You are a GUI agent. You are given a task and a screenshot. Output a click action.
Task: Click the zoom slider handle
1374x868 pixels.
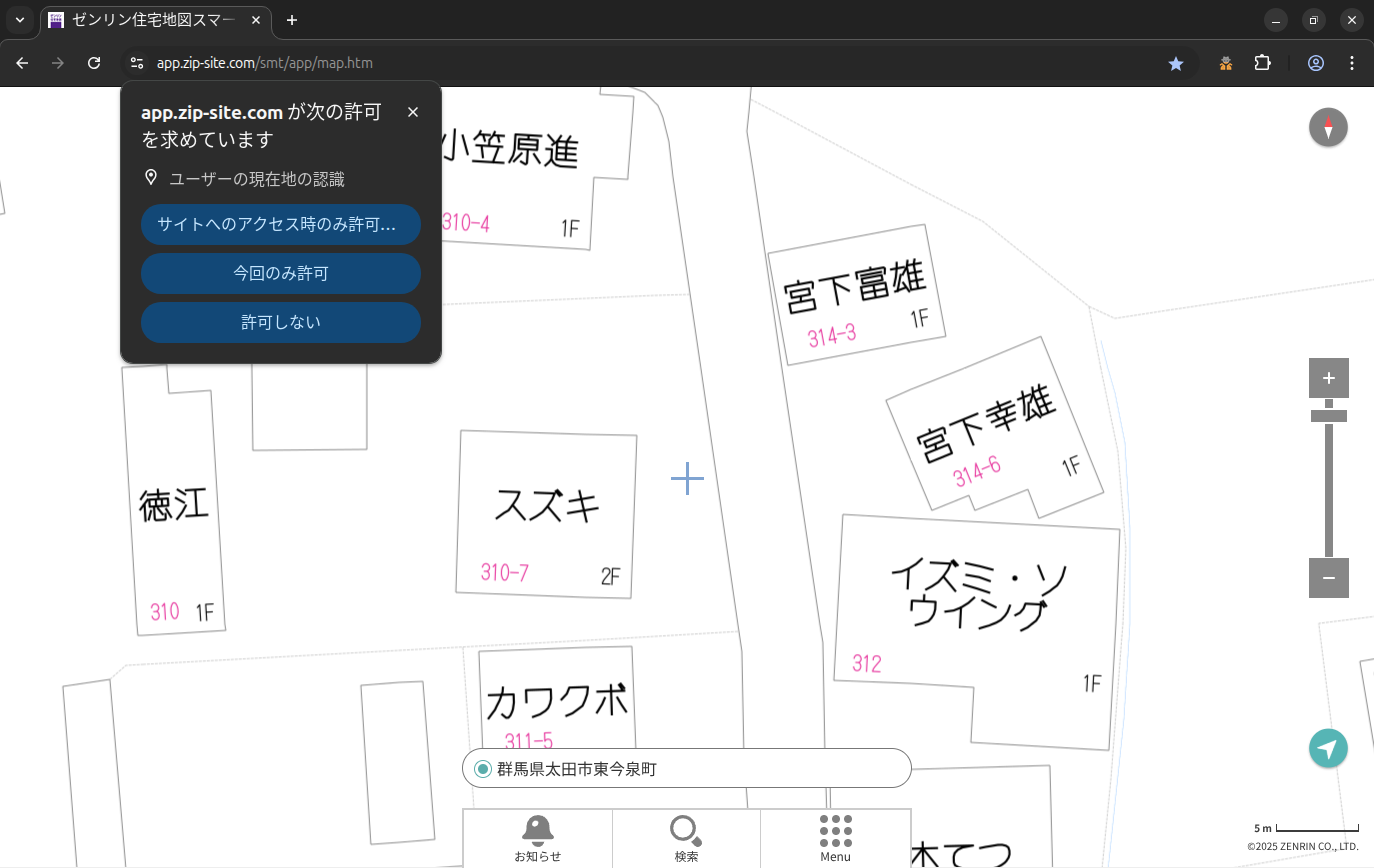[1328, 415]
